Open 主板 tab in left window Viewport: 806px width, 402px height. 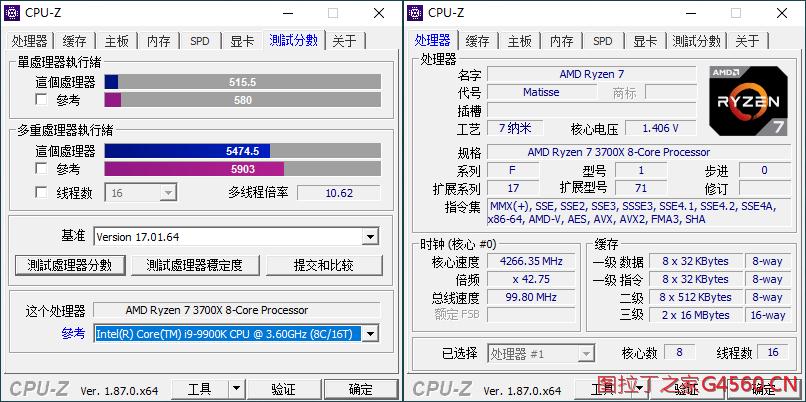point(117,41)
